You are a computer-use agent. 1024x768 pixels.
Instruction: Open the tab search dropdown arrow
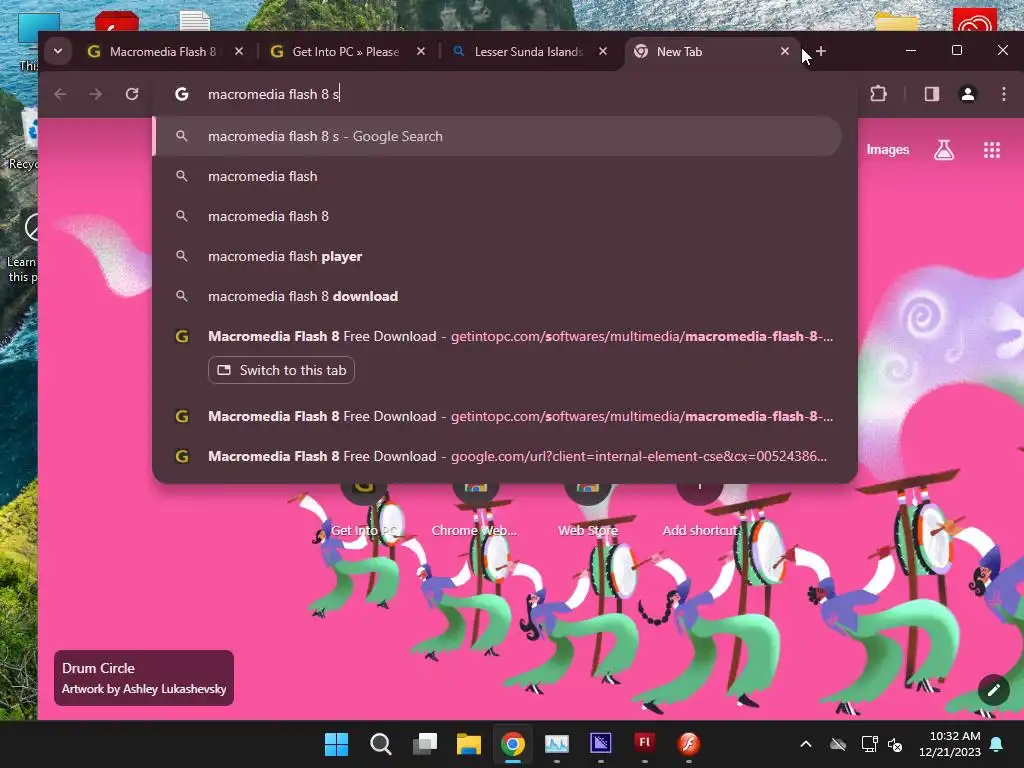tap(58, 51)
